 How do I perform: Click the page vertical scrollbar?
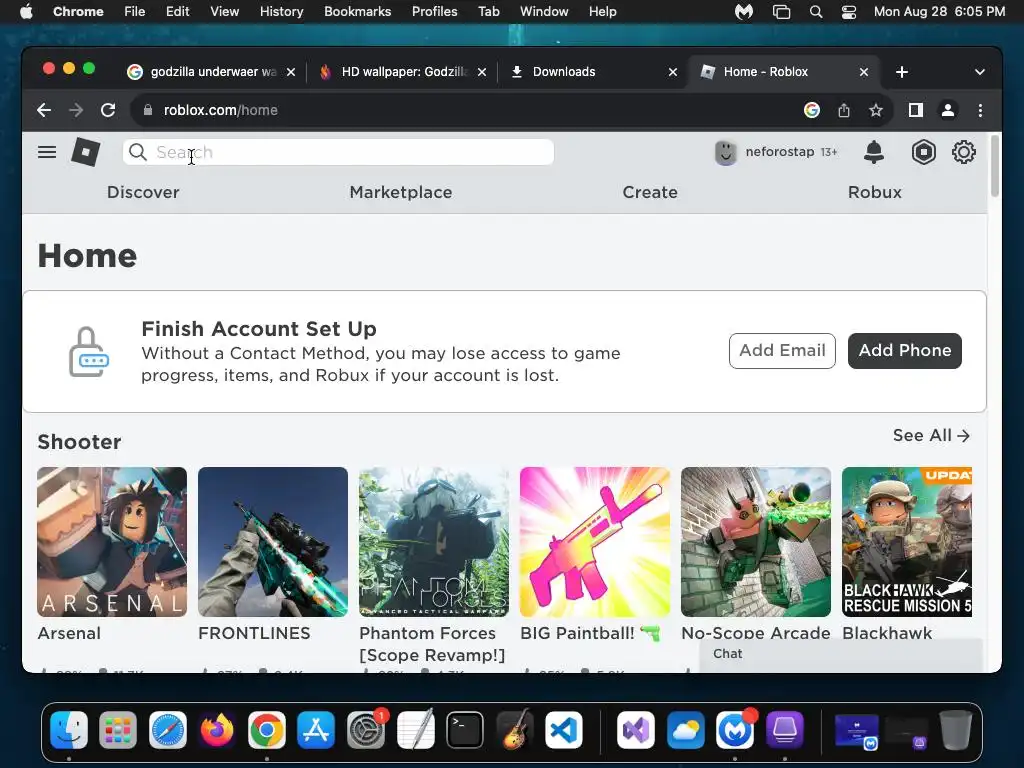tap(995, 166)
